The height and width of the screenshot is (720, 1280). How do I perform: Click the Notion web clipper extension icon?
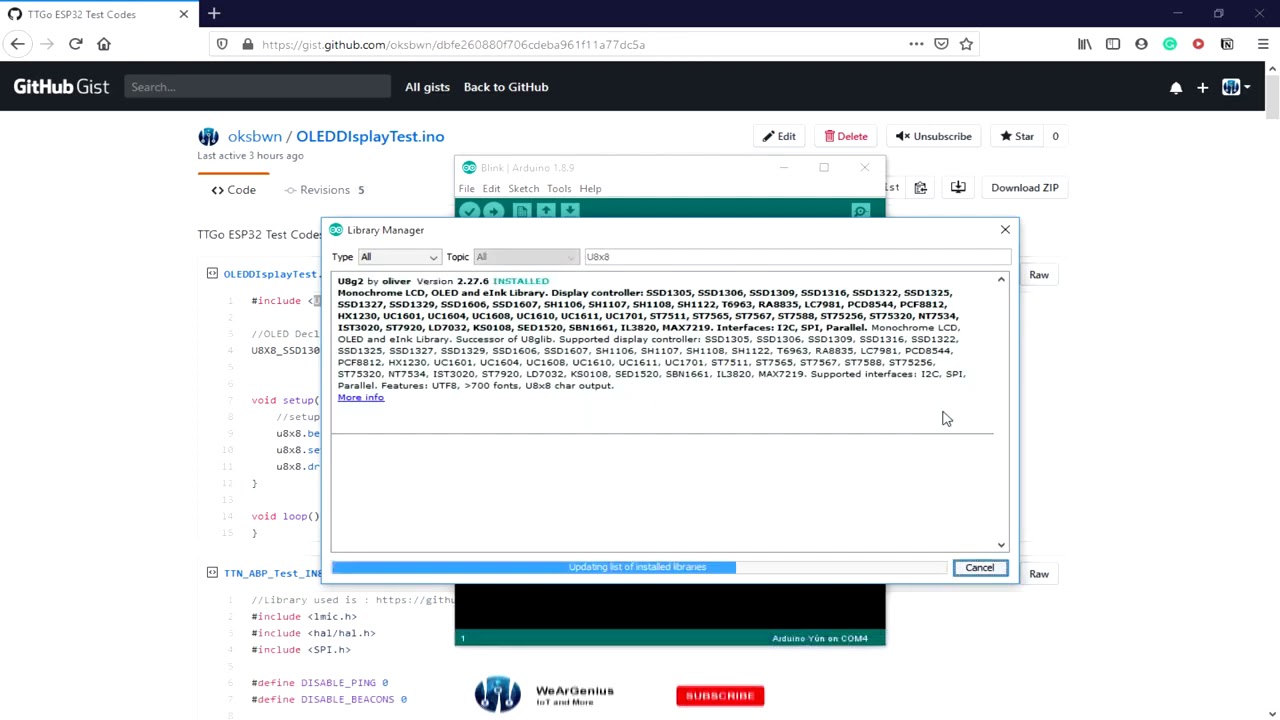(x=1227, y=44)
